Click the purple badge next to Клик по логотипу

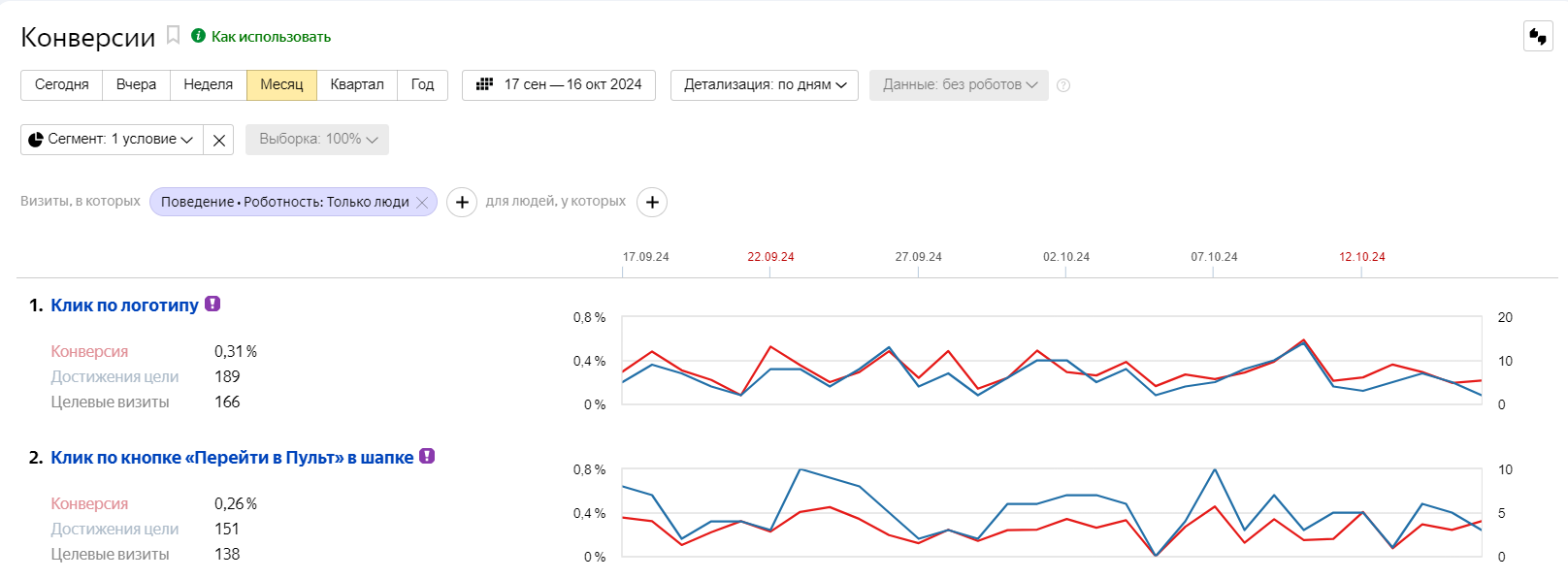pos(212,304)
